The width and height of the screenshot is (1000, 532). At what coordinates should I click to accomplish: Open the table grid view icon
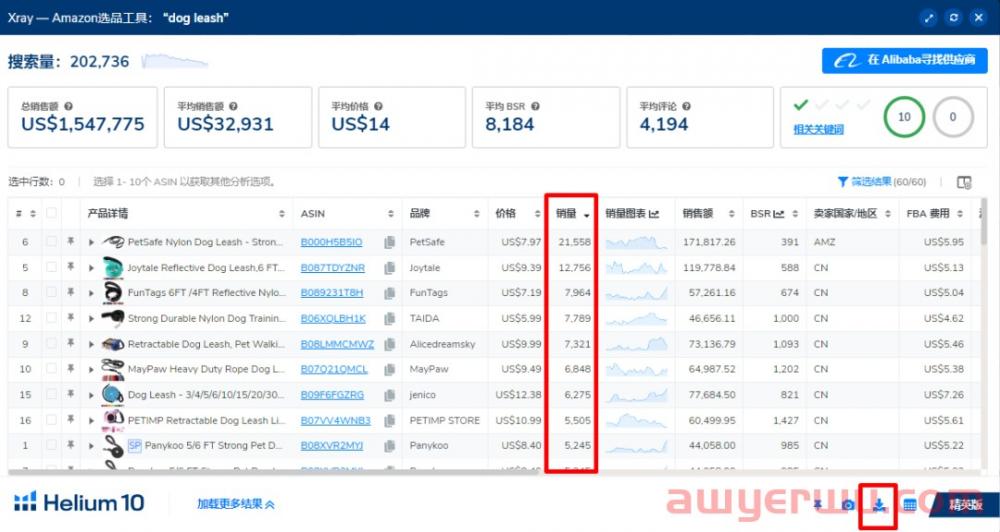[909, 505]
